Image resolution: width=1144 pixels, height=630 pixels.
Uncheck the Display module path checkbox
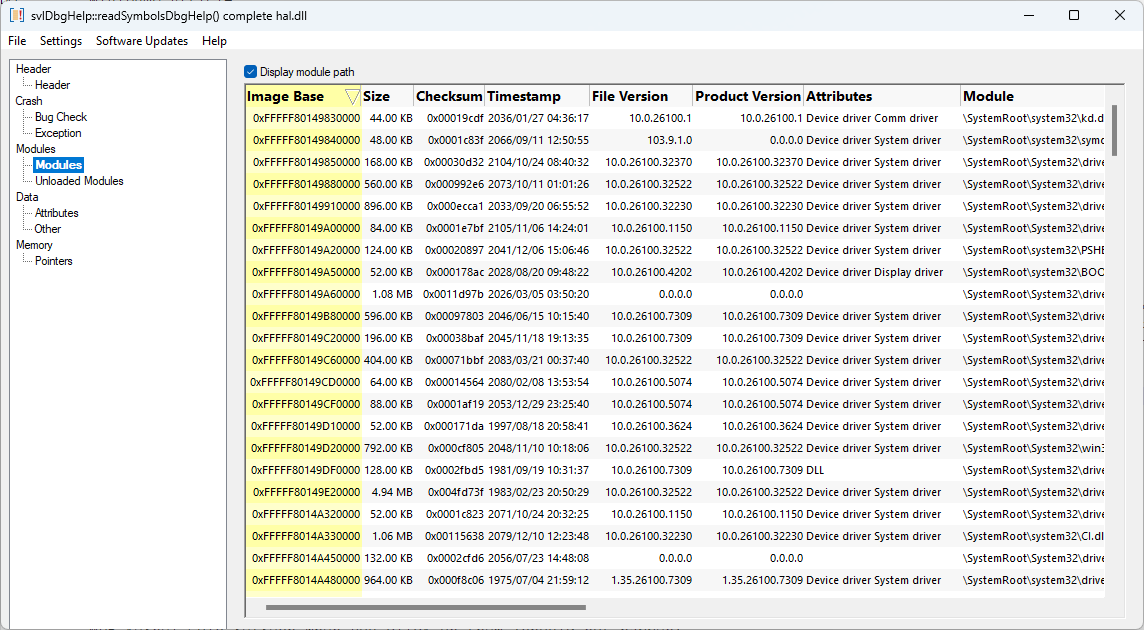(250, 72)
